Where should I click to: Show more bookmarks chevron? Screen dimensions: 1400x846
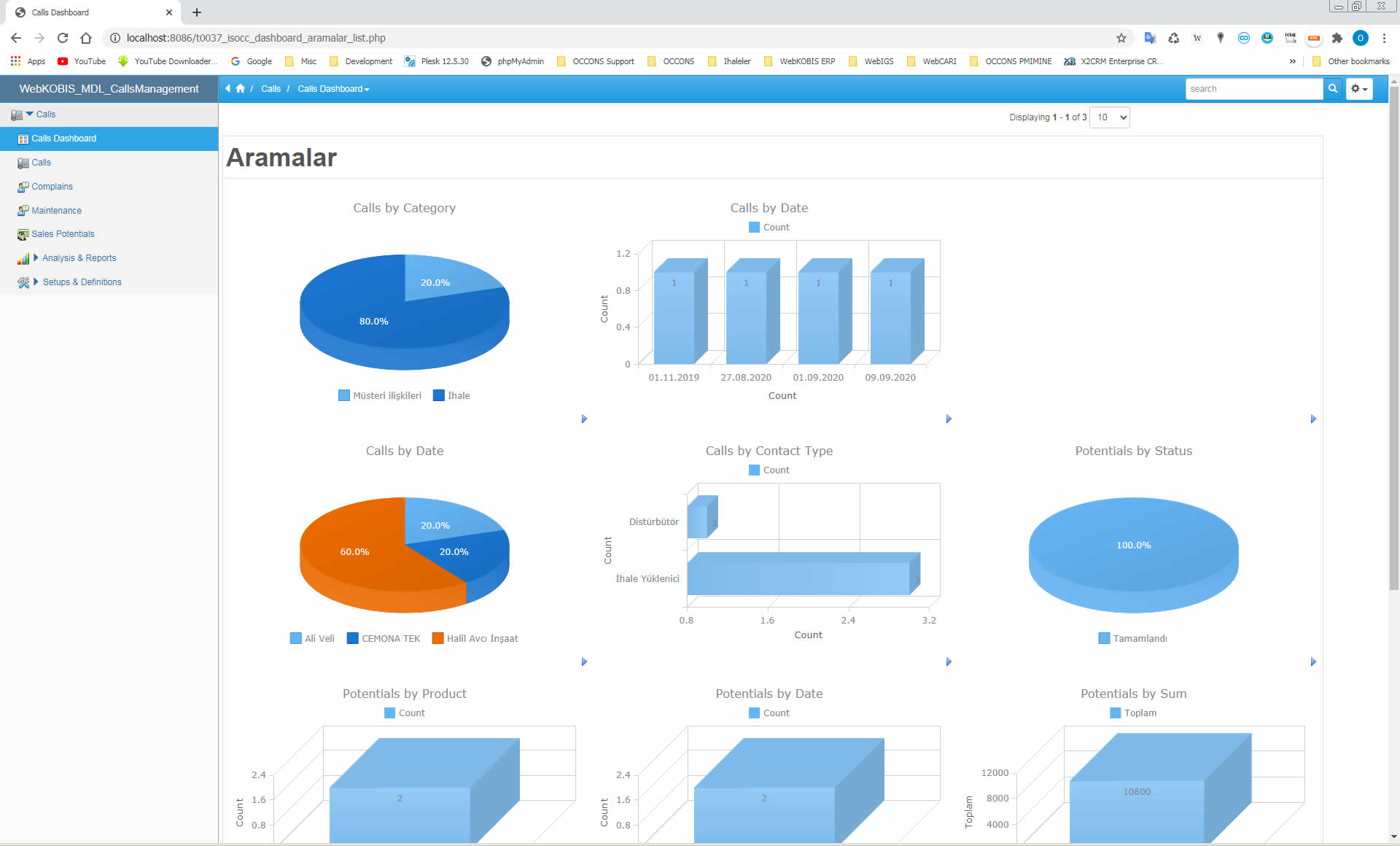coord(1293,61)
